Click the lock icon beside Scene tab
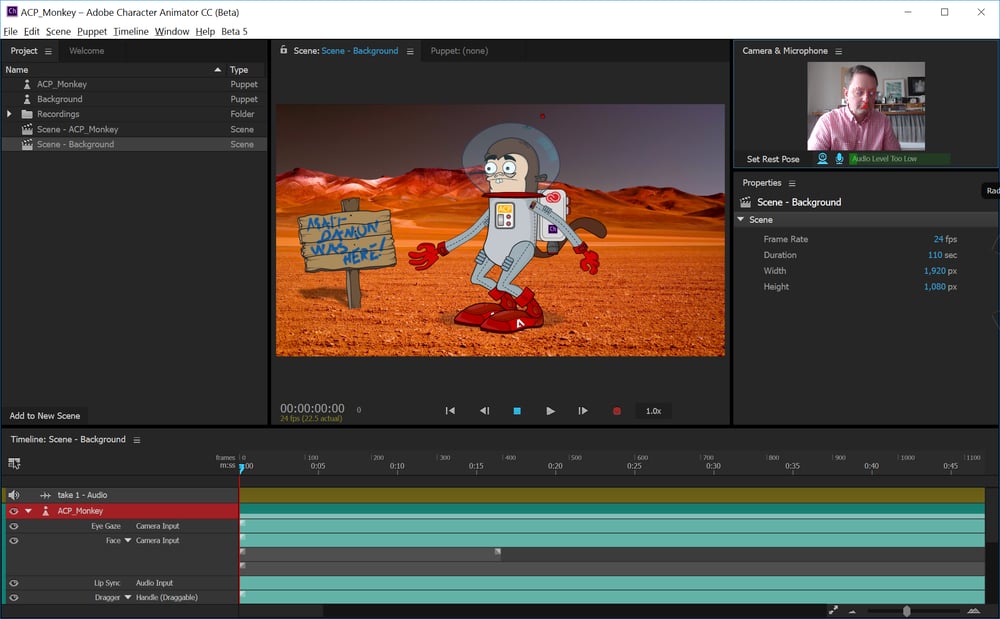1000x619 pixels. 284,50
